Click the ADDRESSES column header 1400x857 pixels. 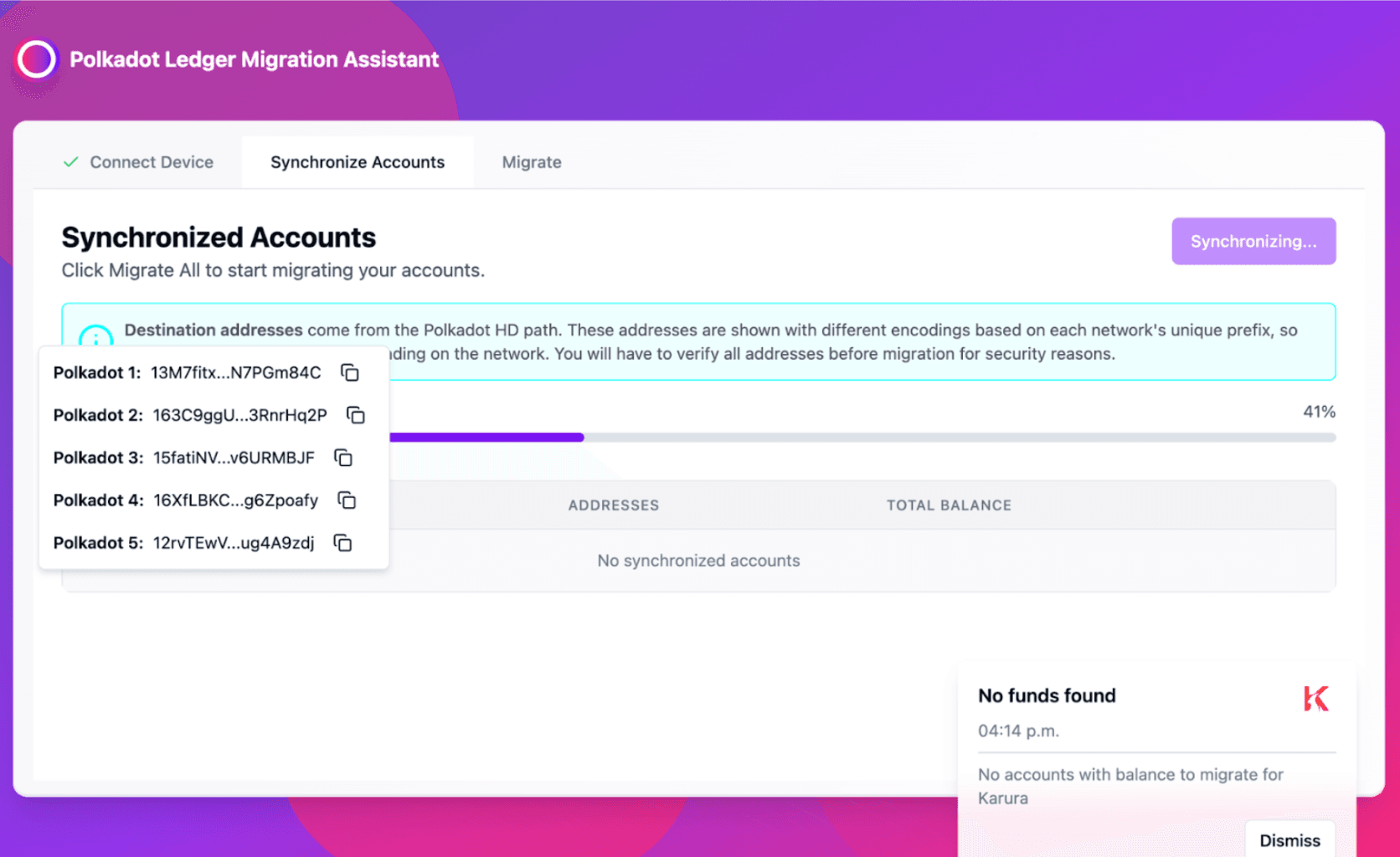coord(614,505)
